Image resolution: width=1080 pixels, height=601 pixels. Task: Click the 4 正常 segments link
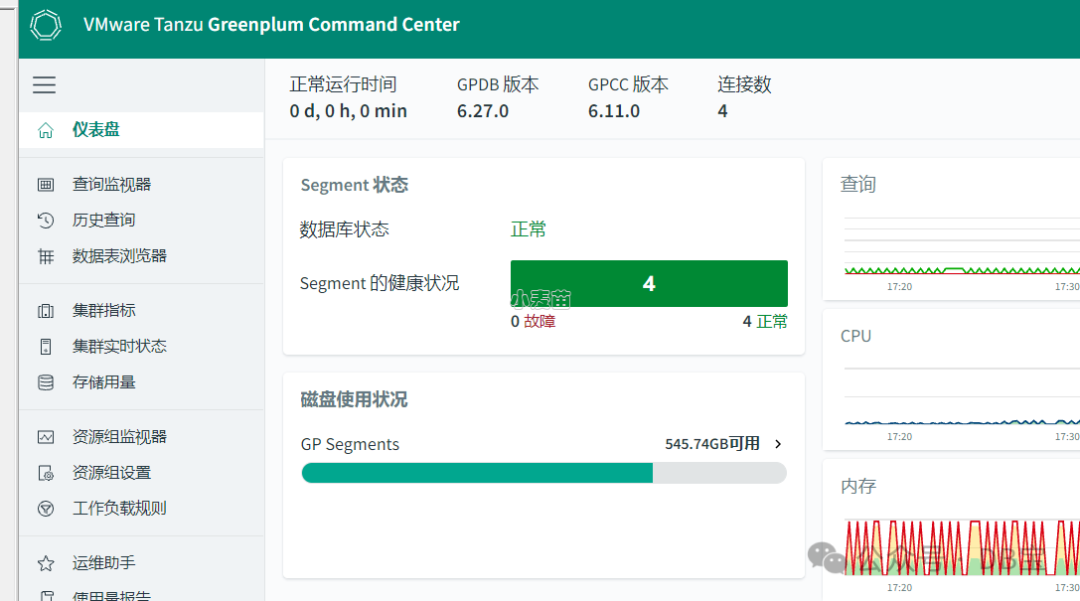[764, 322]
